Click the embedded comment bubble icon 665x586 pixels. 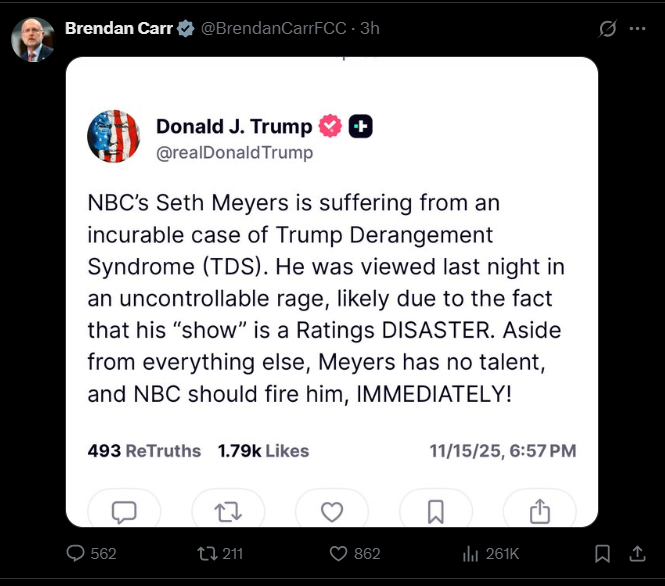[124, 511]
